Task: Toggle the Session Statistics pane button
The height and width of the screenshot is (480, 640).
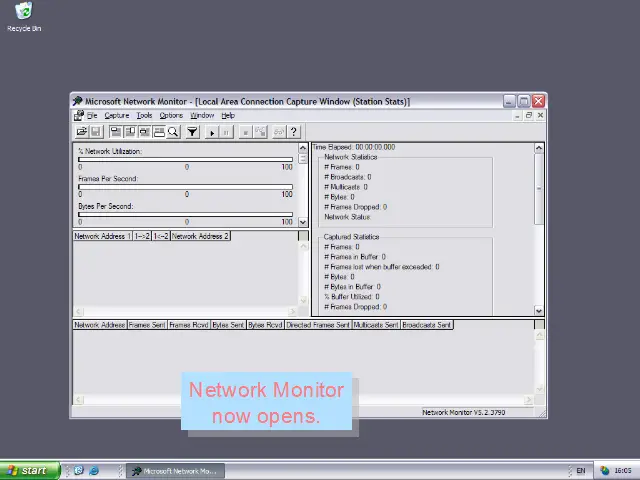Action: tap(144, 132)
